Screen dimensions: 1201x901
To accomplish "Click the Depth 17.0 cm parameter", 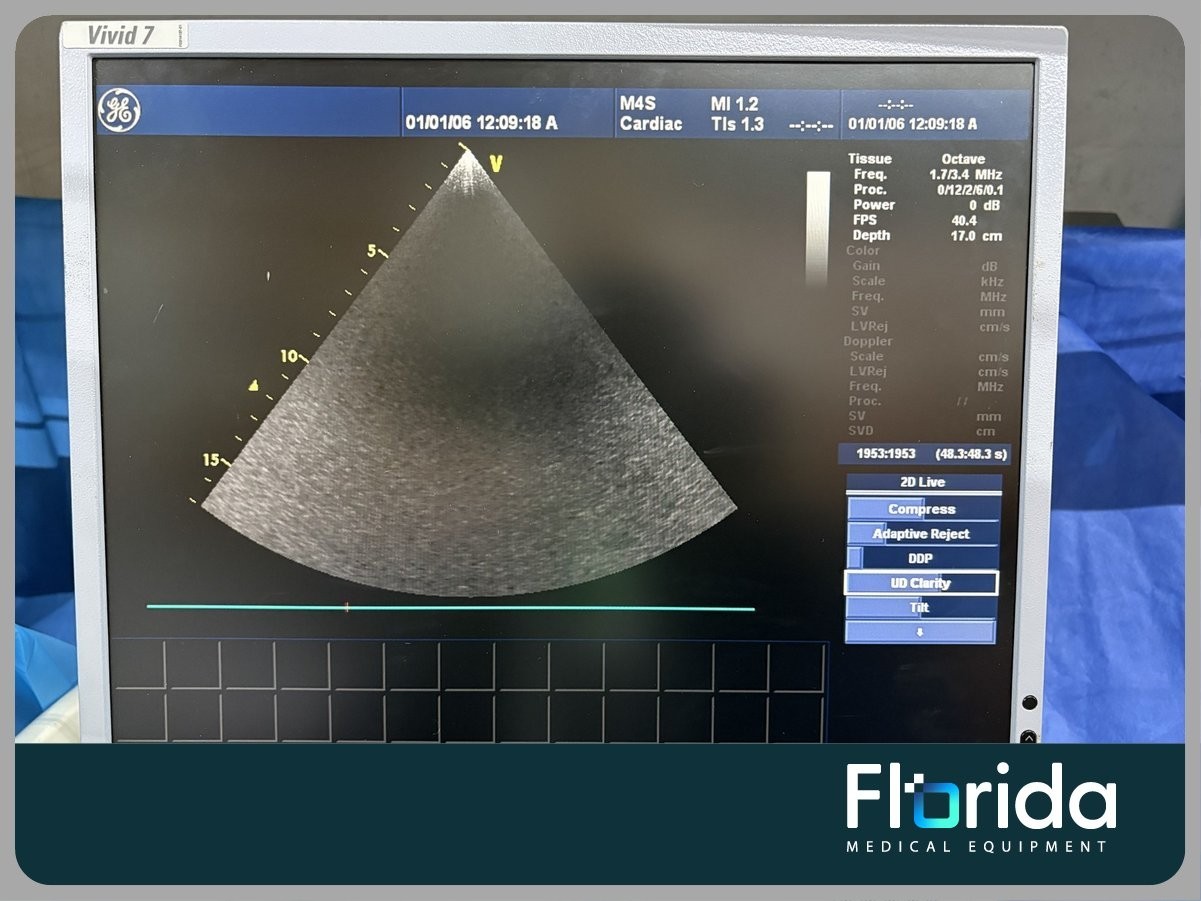I will point(926,236).
